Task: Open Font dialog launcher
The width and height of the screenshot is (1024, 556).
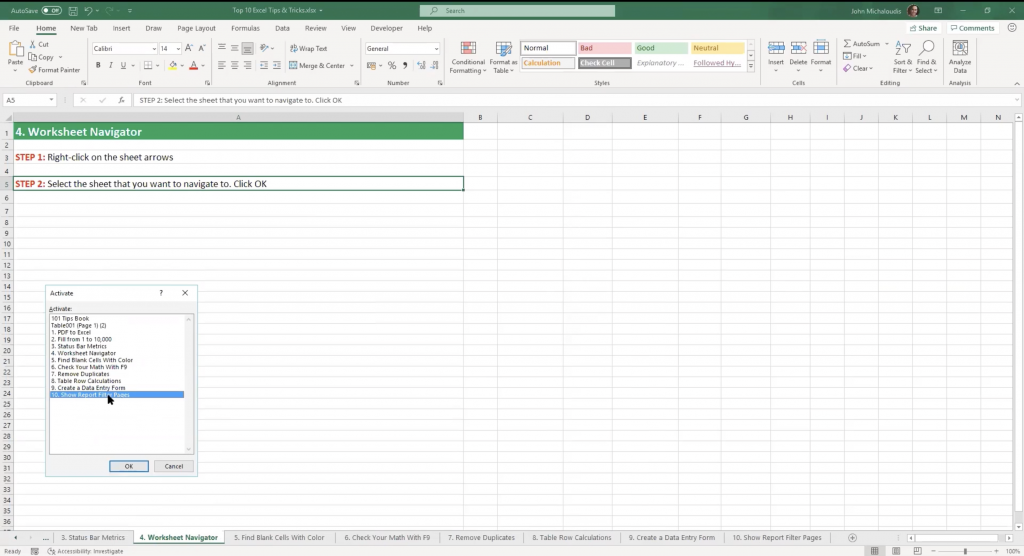Action: click(x=207, y=83)
